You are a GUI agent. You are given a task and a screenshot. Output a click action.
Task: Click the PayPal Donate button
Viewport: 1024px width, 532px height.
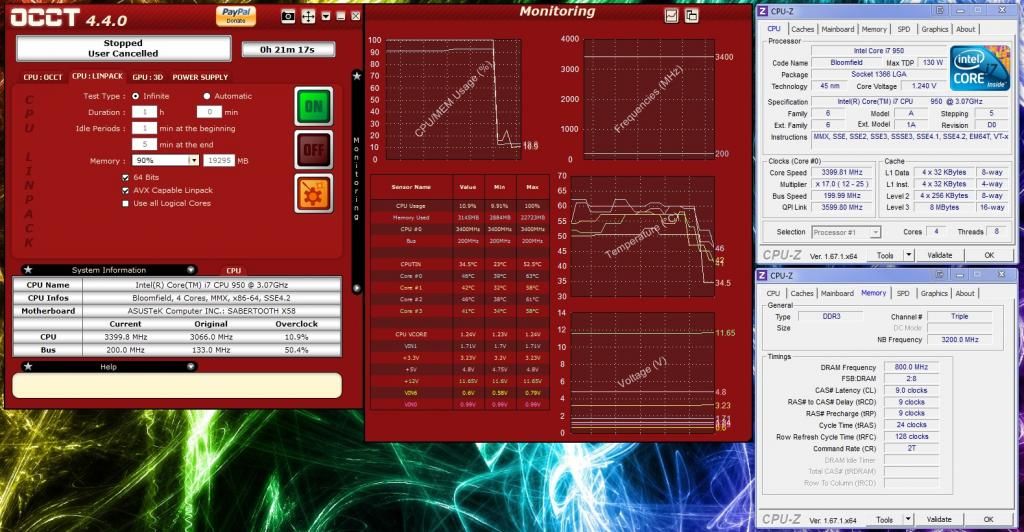coord(236,16)
